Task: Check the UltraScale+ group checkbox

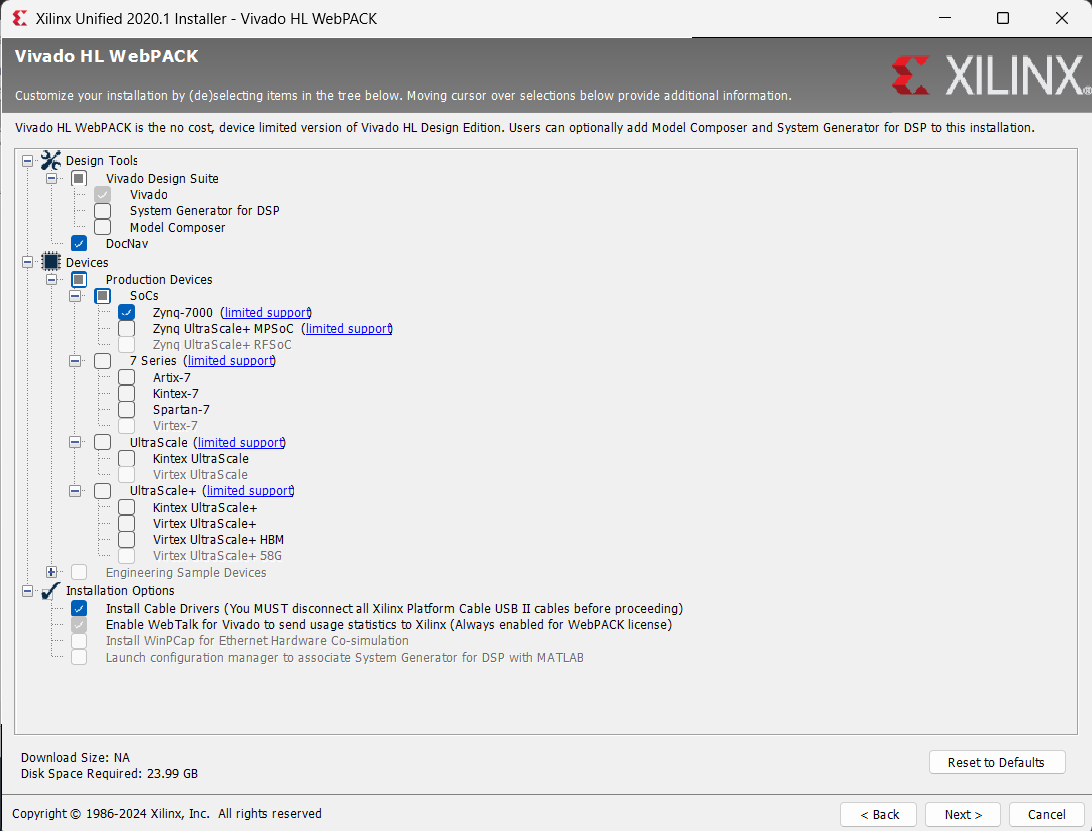Action: click(102, 490)
